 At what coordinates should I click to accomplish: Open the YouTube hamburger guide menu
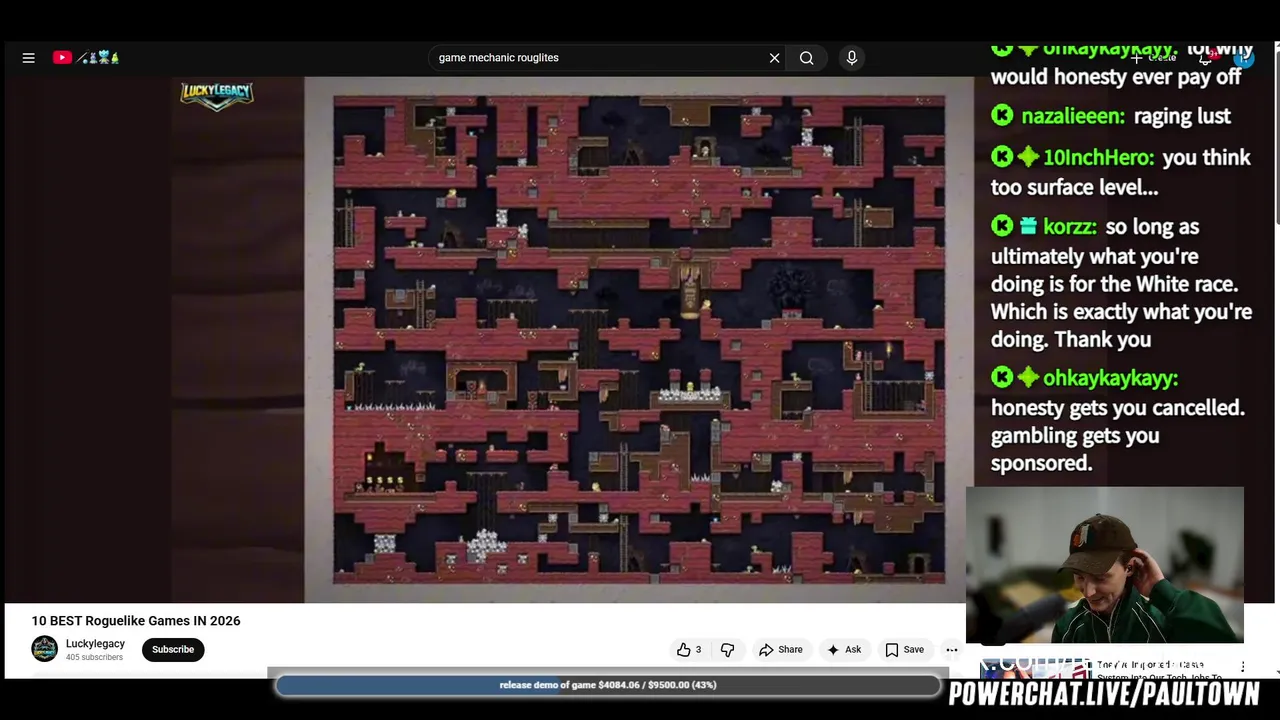pyautogui.click(x=29, y=58)
